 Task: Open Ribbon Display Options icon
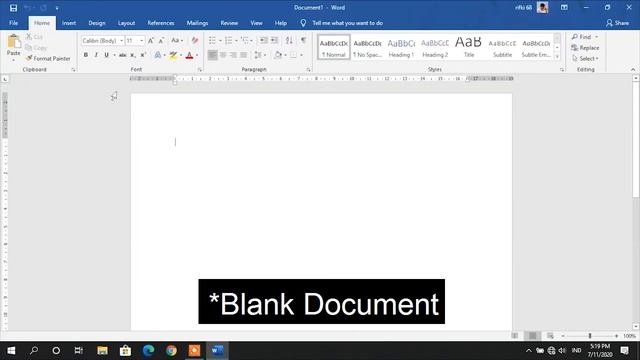[x=564, y=8]
